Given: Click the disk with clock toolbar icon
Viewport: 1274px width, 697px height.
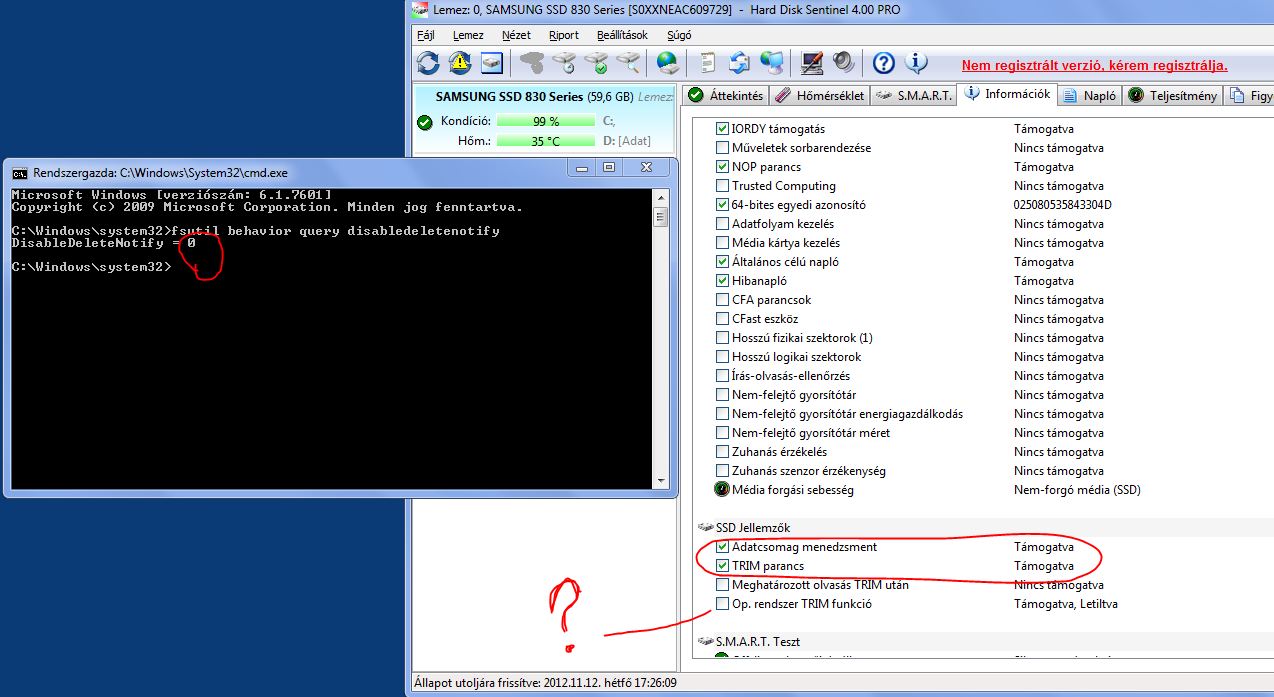Looking at the screenshot, I should point(565,63).
